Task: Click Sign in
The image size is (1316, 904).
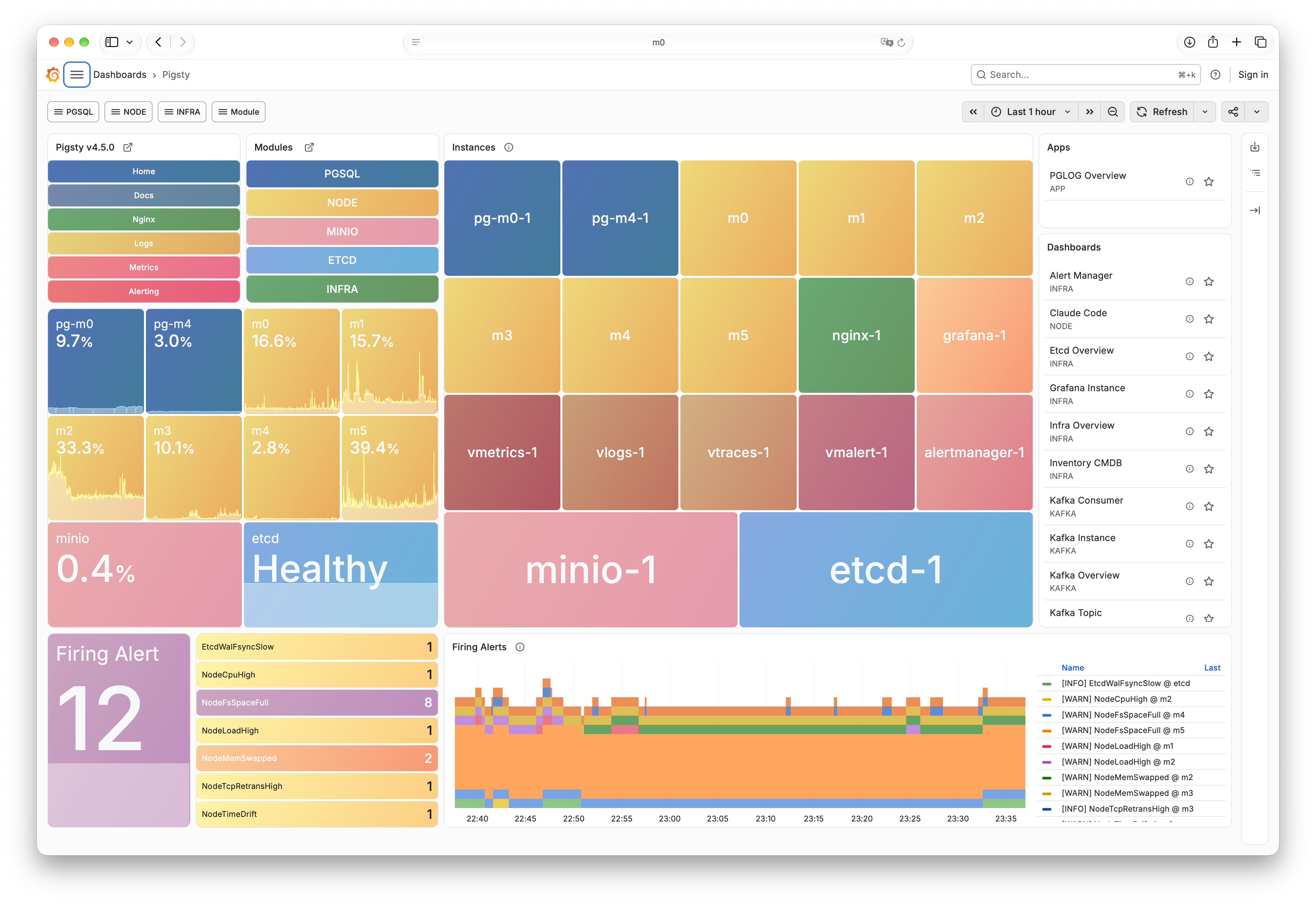Action: point(1253,75)
